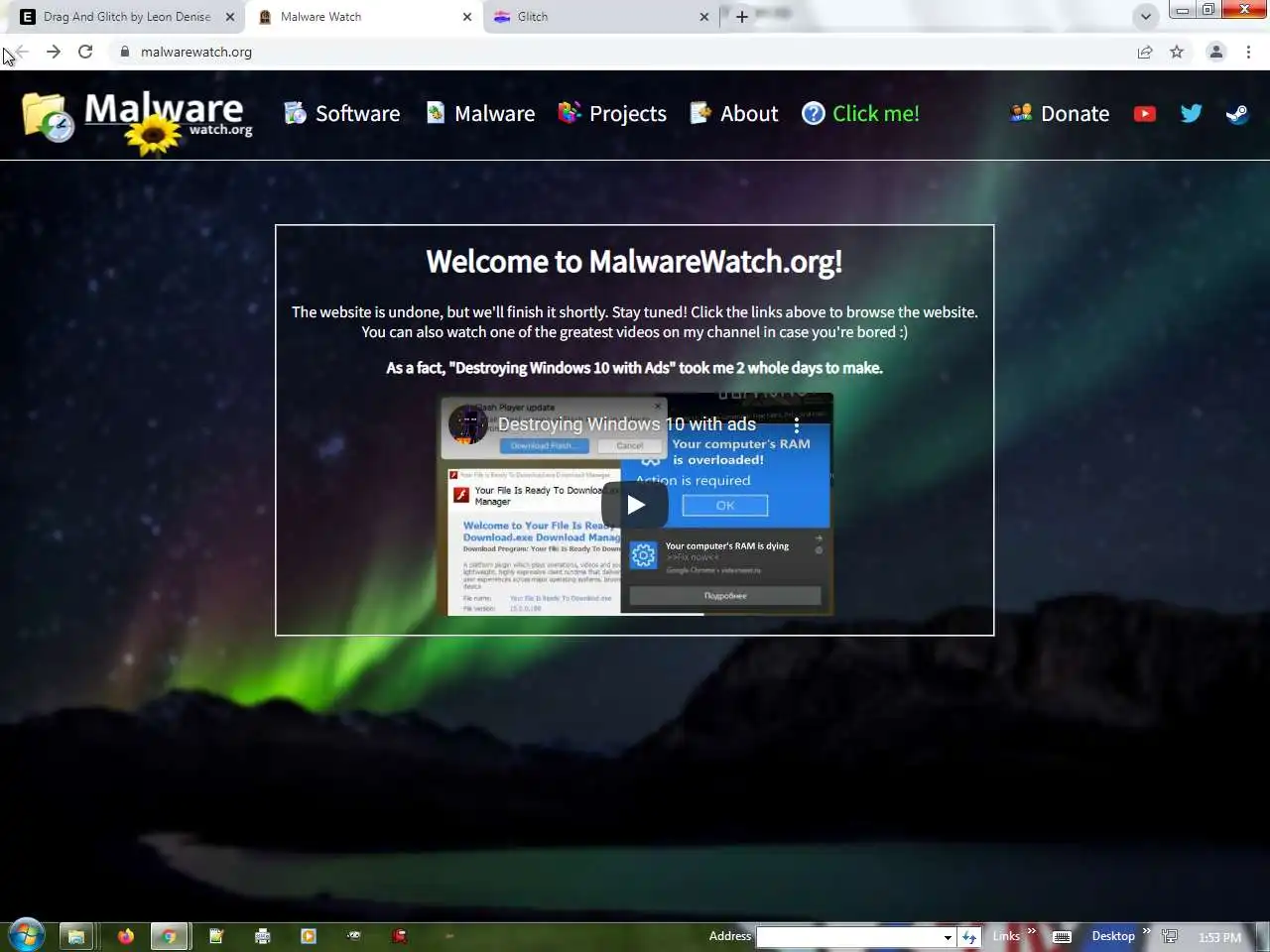Open the clock showing 1:53 PM
Image resolution: width=1270 pixels, height=952 pixels.
click(1219, 937)
